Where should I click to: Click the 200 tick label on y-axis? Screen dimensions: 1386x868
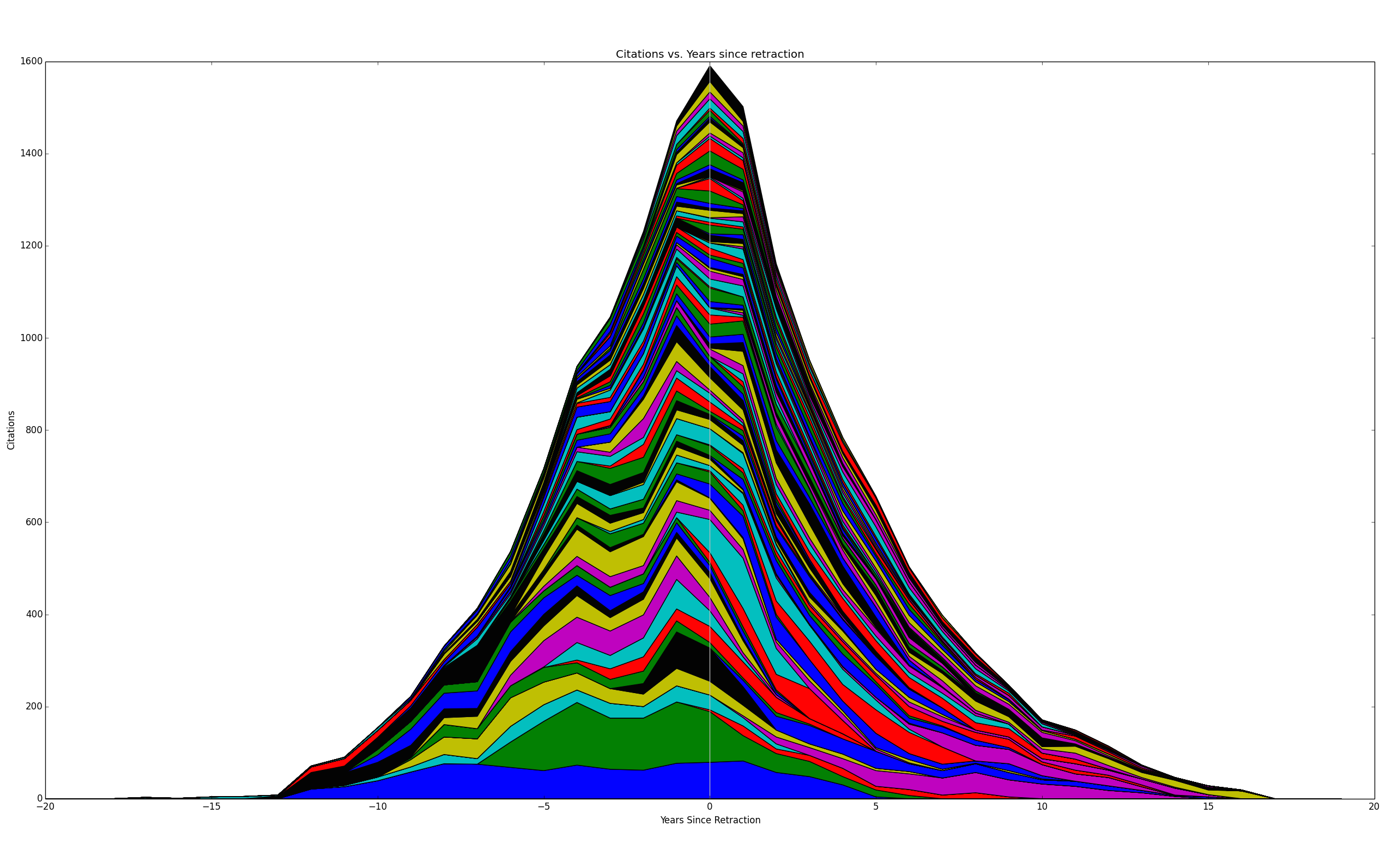34,707
